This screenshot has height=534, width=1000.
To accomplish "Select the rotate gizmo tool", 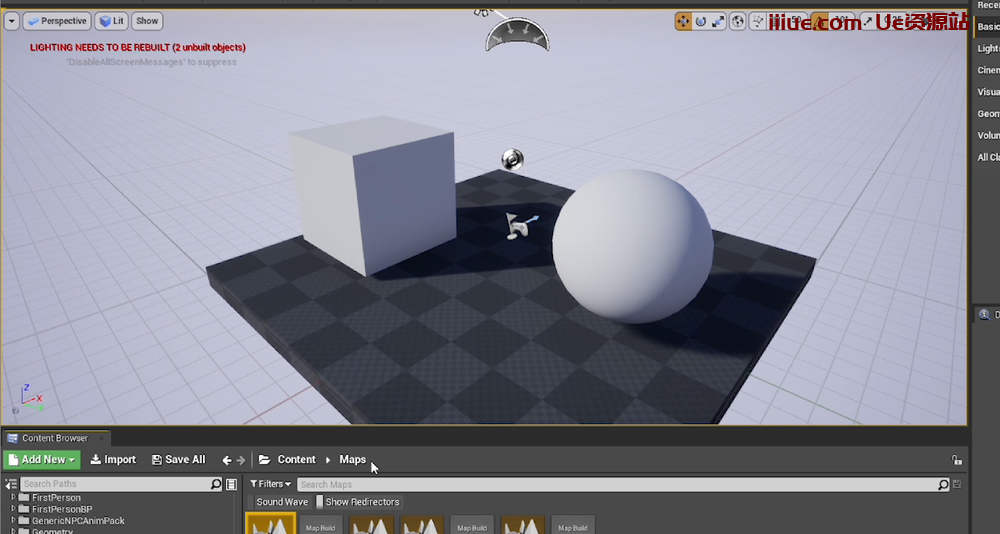I will point(701,21).
